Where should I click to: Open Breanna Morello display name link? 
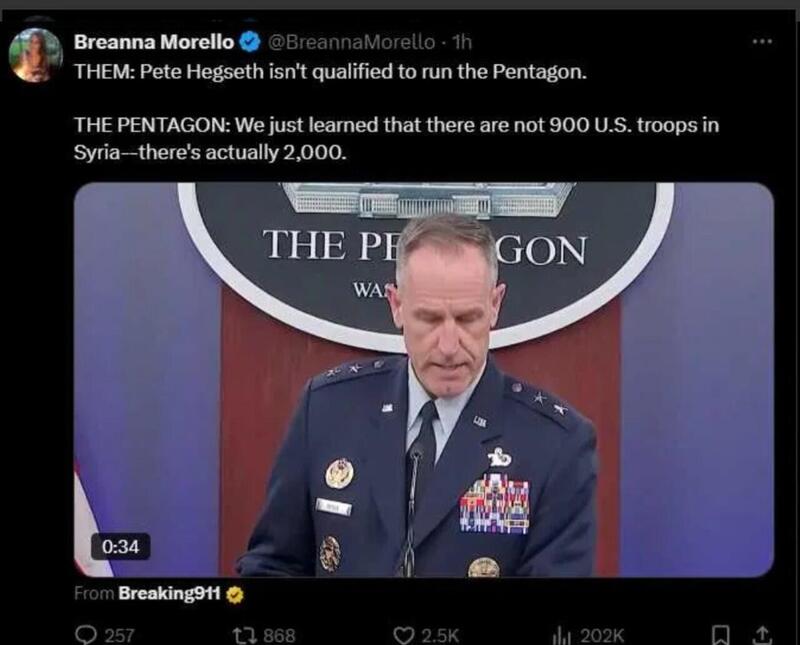click(x=154, y=42)
